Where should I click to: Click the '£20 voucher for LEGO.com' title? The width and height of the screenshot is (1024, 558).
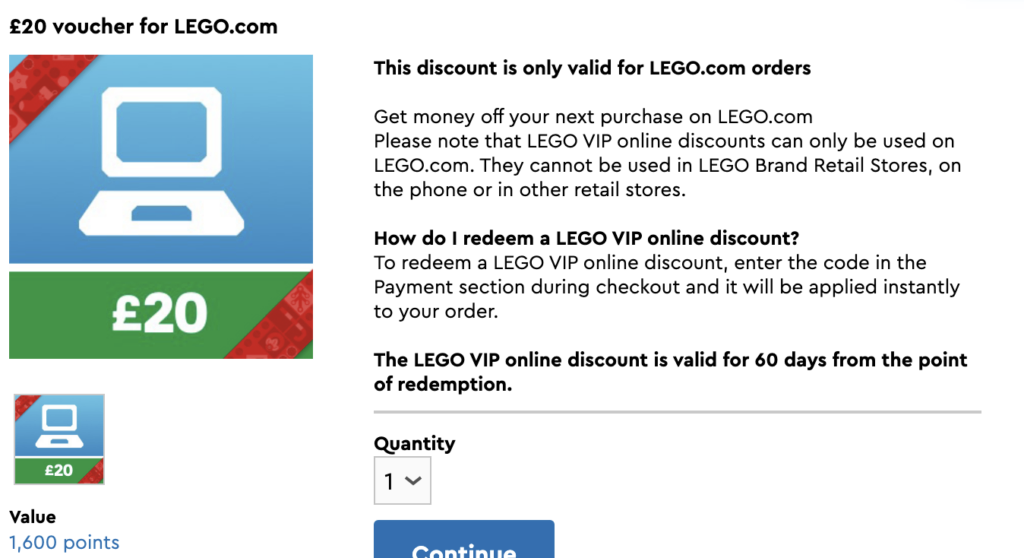click(143, 27)
